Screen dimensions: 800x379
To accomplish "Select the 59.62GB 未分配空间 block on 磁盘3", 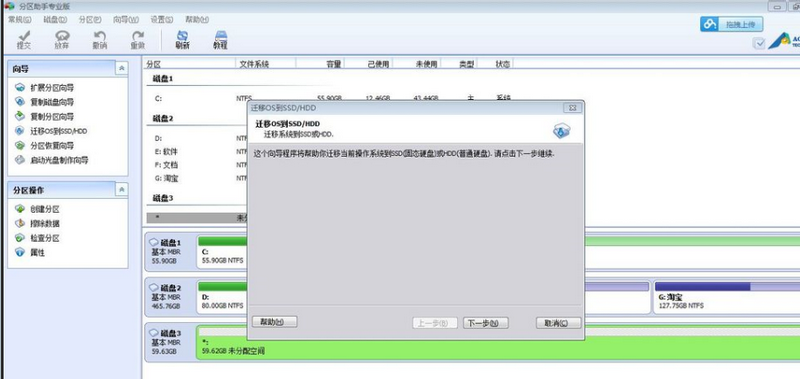I will [498, 342].
